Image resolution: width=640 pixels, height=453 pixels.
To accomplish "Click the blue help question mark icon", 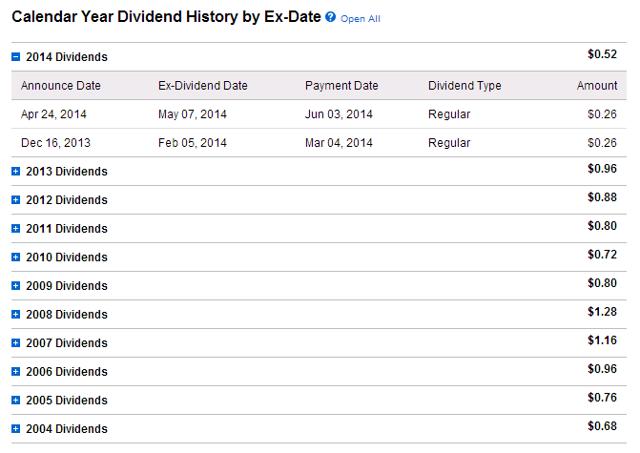I will pos(330,17).
